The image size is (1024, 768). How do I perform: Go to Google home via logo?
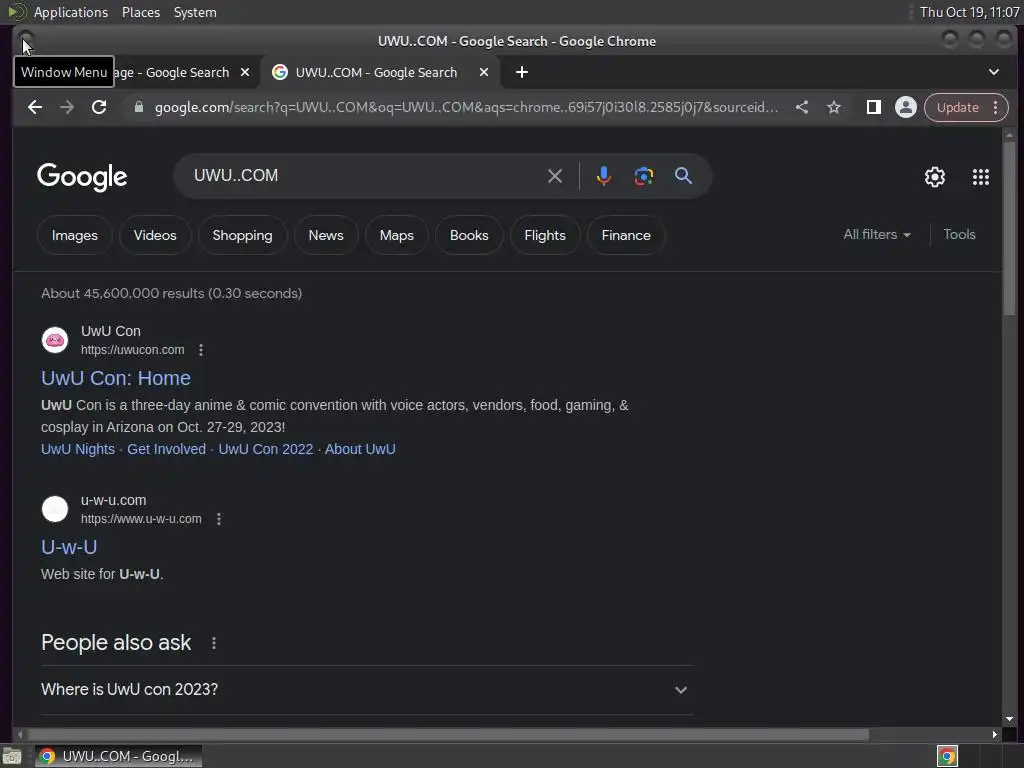[82, 176]
